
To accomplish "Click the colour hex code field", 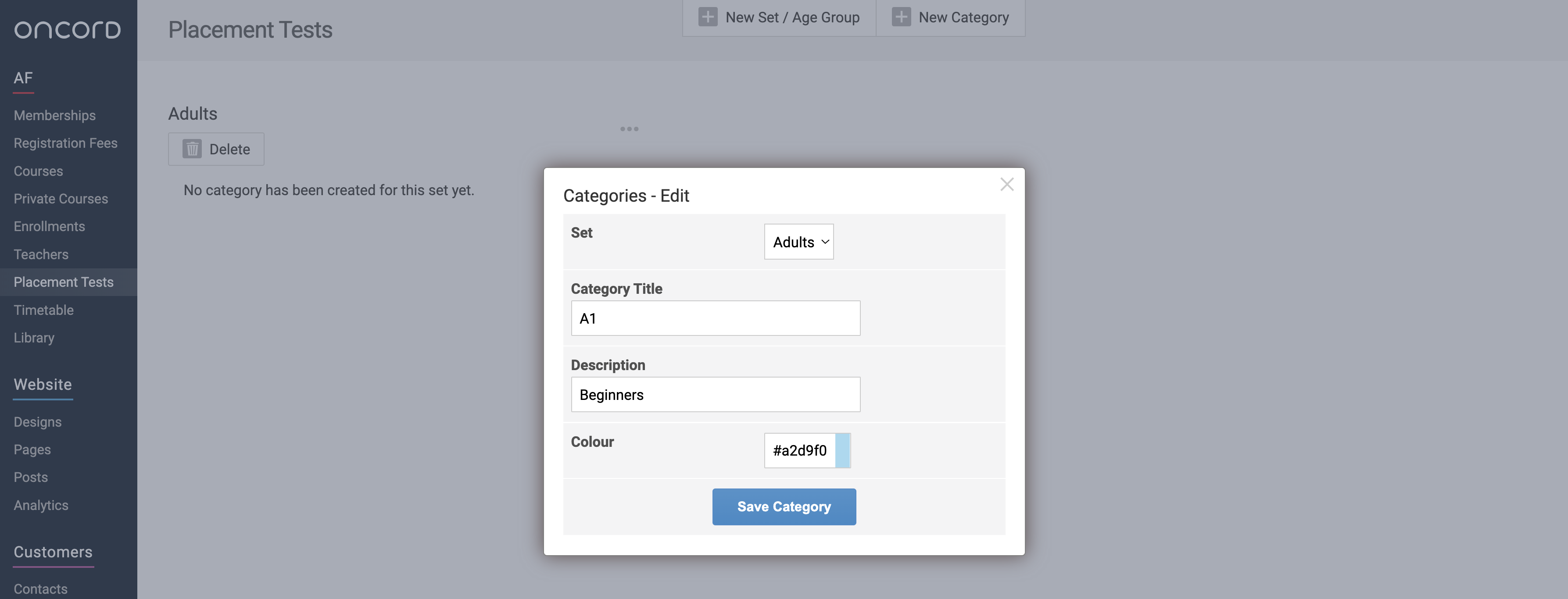I will coord(799,451).
